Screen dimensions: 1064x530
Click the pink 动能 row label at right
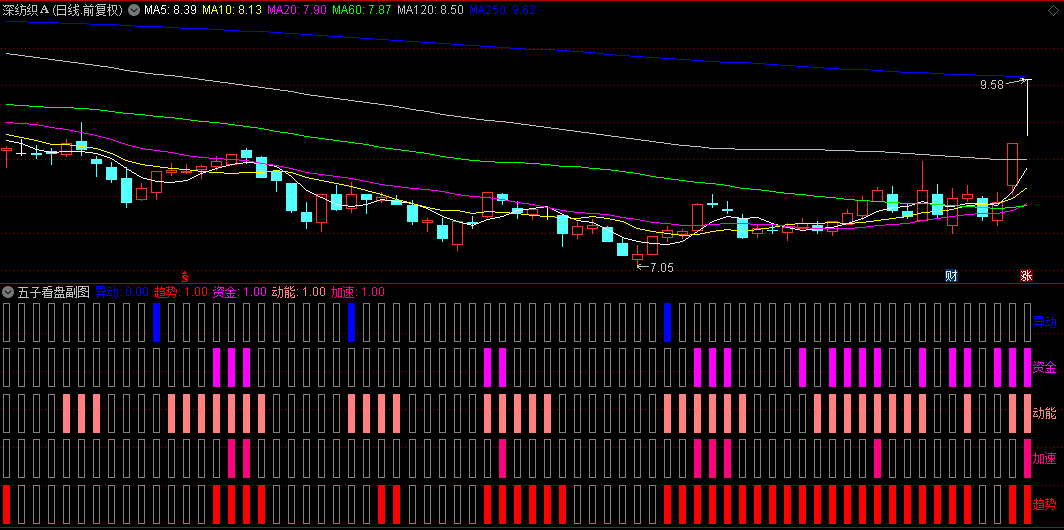tap(1044, 413)
